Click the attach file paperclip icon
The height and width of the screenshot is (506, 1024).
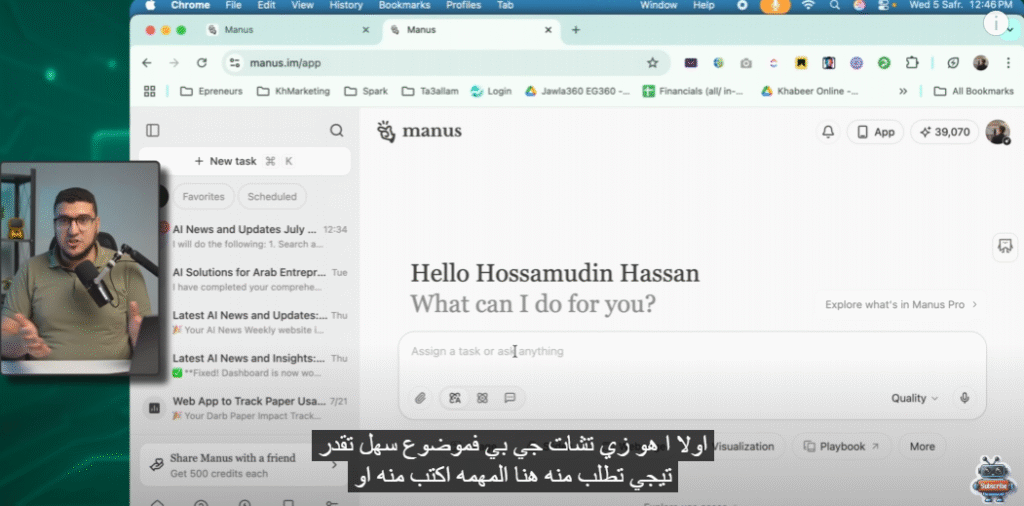421,398
